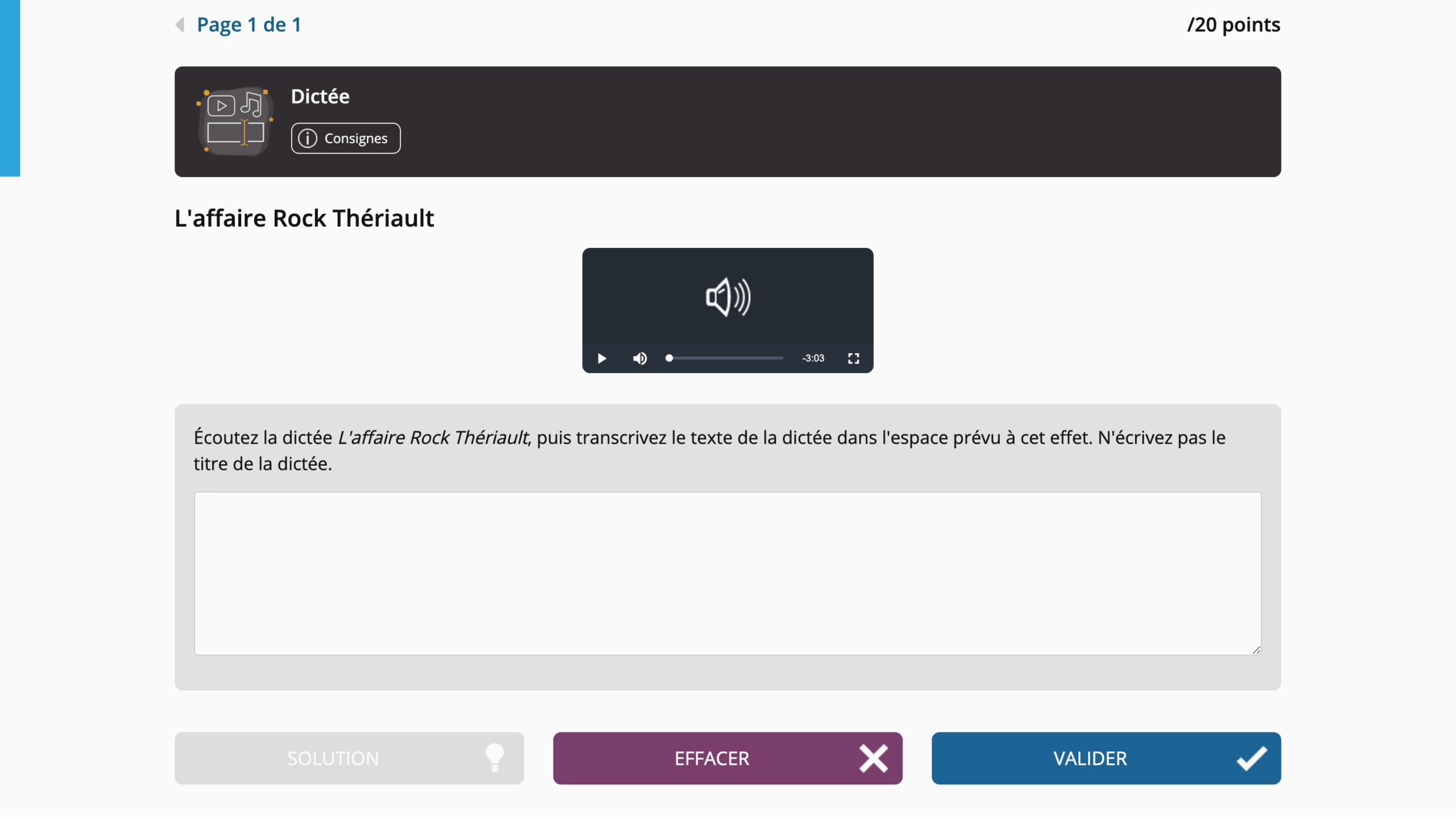
Task: Click inside the dictation text area
Action: point(727,573)
